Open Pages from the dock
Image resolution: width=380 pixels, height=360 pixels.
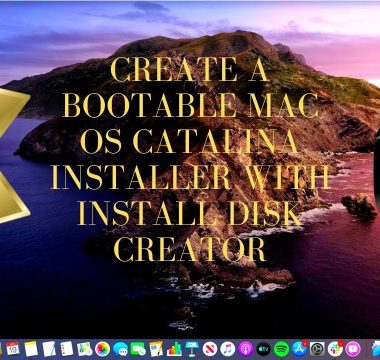point(156,349)
